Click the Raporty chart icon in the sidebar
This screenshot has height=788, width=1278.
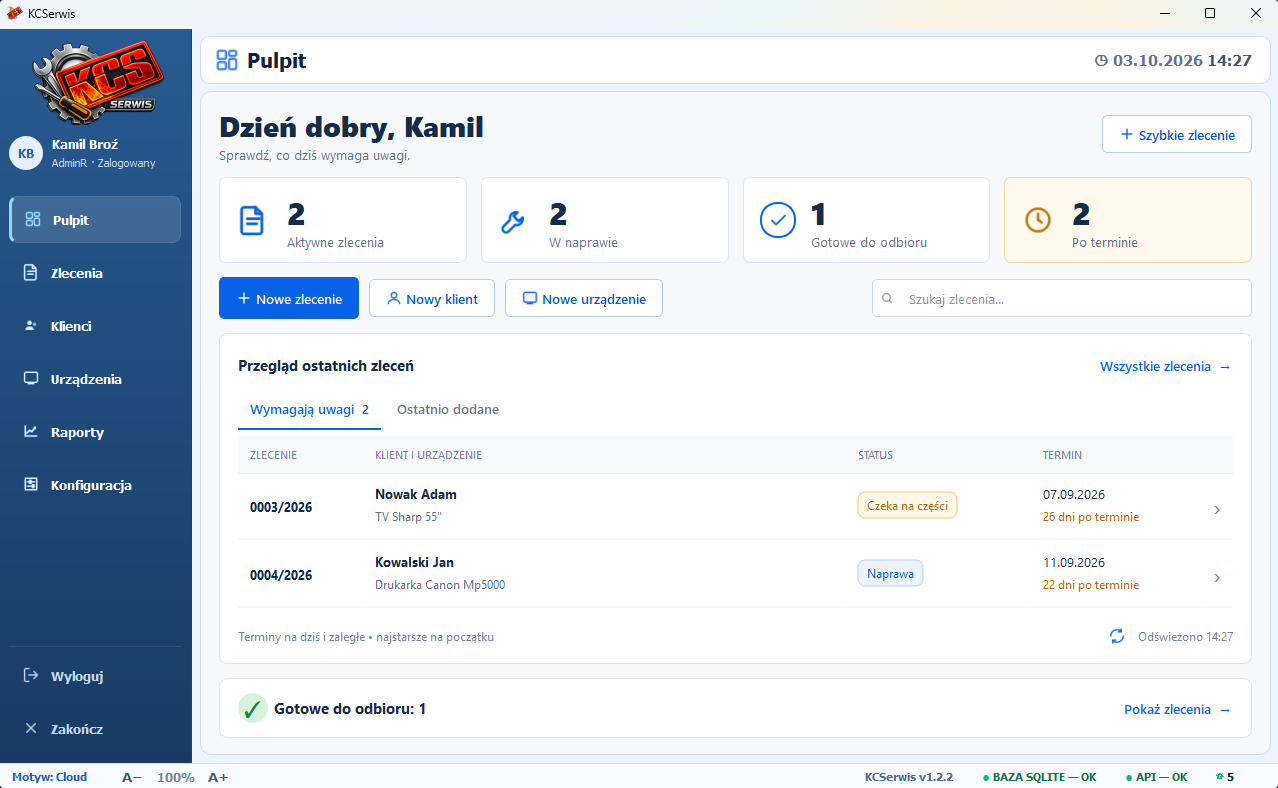tap(31, 432)
